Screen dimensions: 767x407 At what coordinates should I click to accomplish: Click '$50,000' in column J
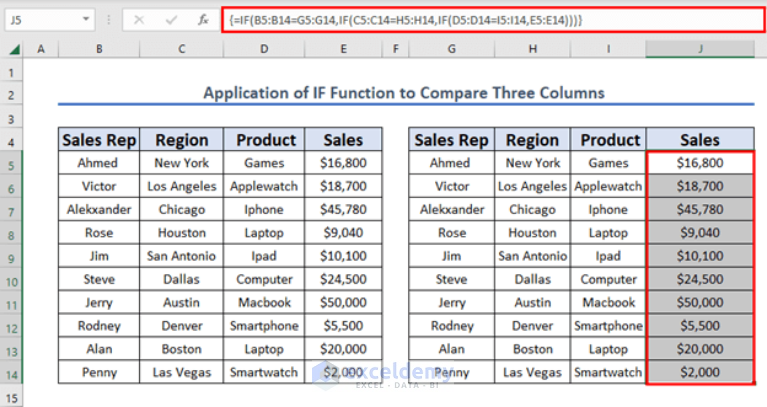pyautogui.click(x=700, y=302)
